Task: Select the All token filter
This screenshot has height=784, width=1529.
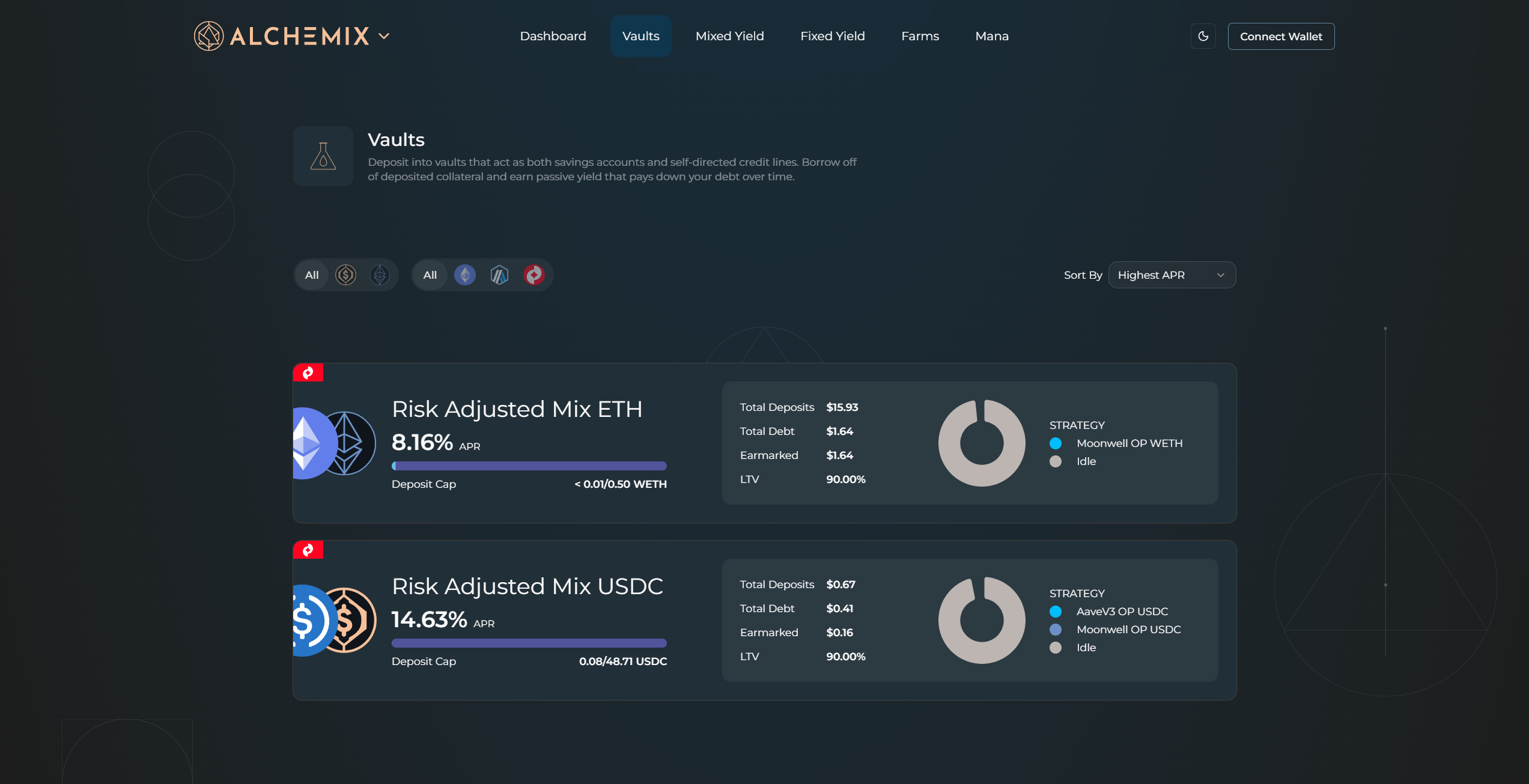Action: tap(312, 275)
